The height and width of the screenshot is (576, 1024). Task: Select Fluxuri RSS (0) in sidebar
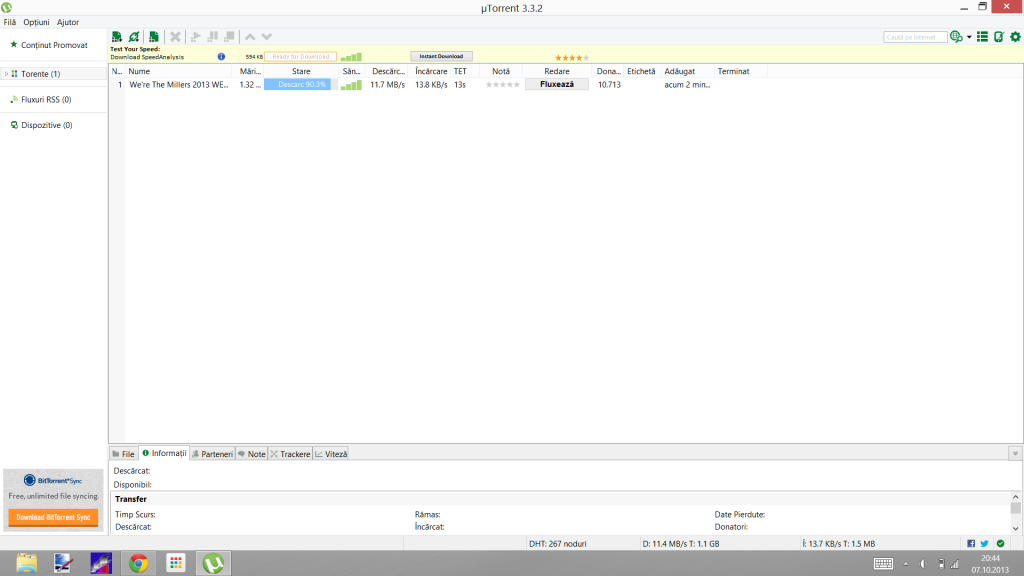pos(46,99)
